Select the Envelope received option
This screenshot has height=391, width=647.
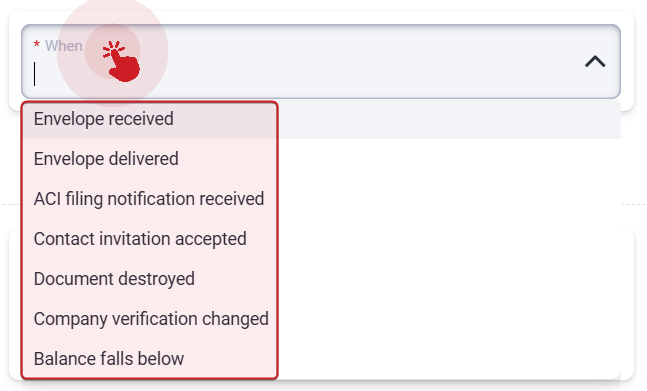tap(150, 119)
